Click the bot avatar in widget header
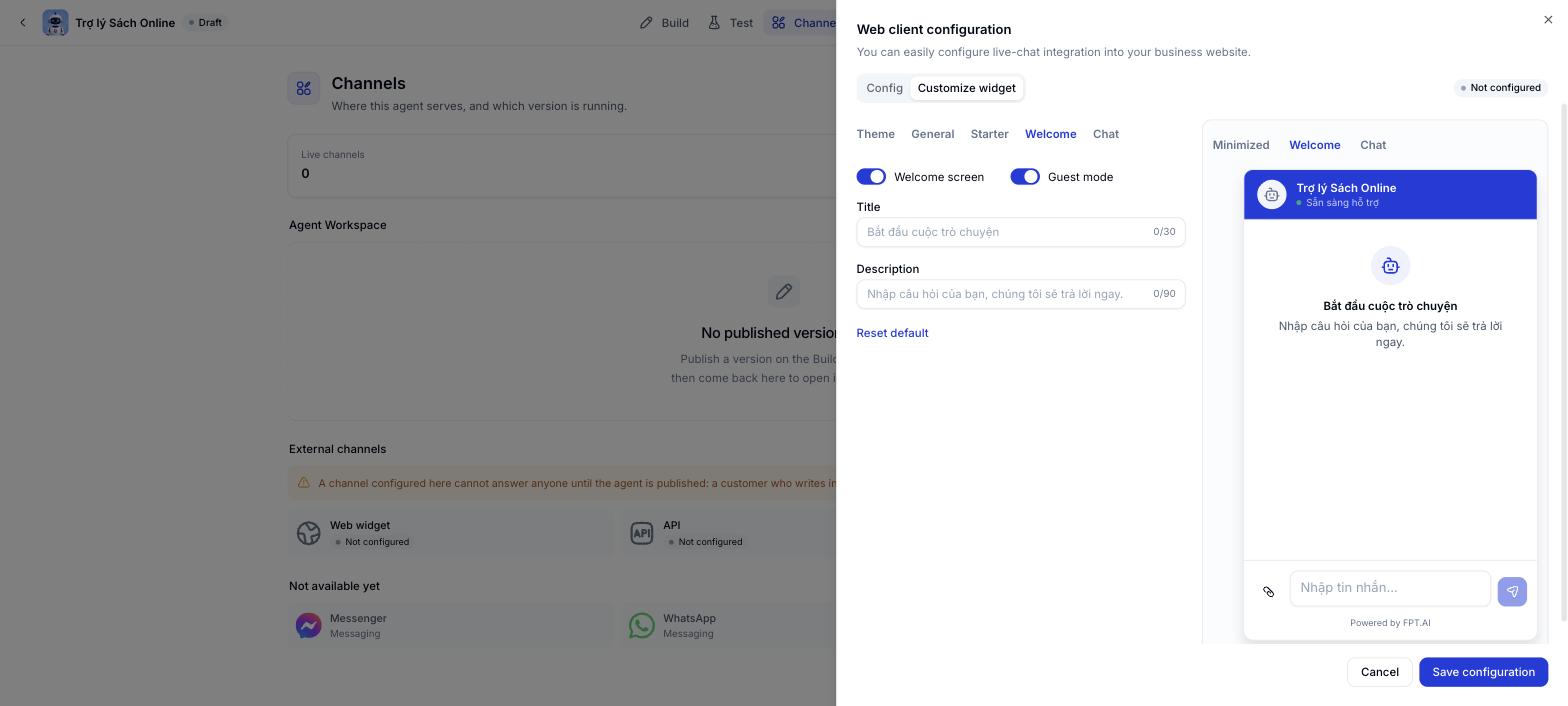 click(1272, 195)
